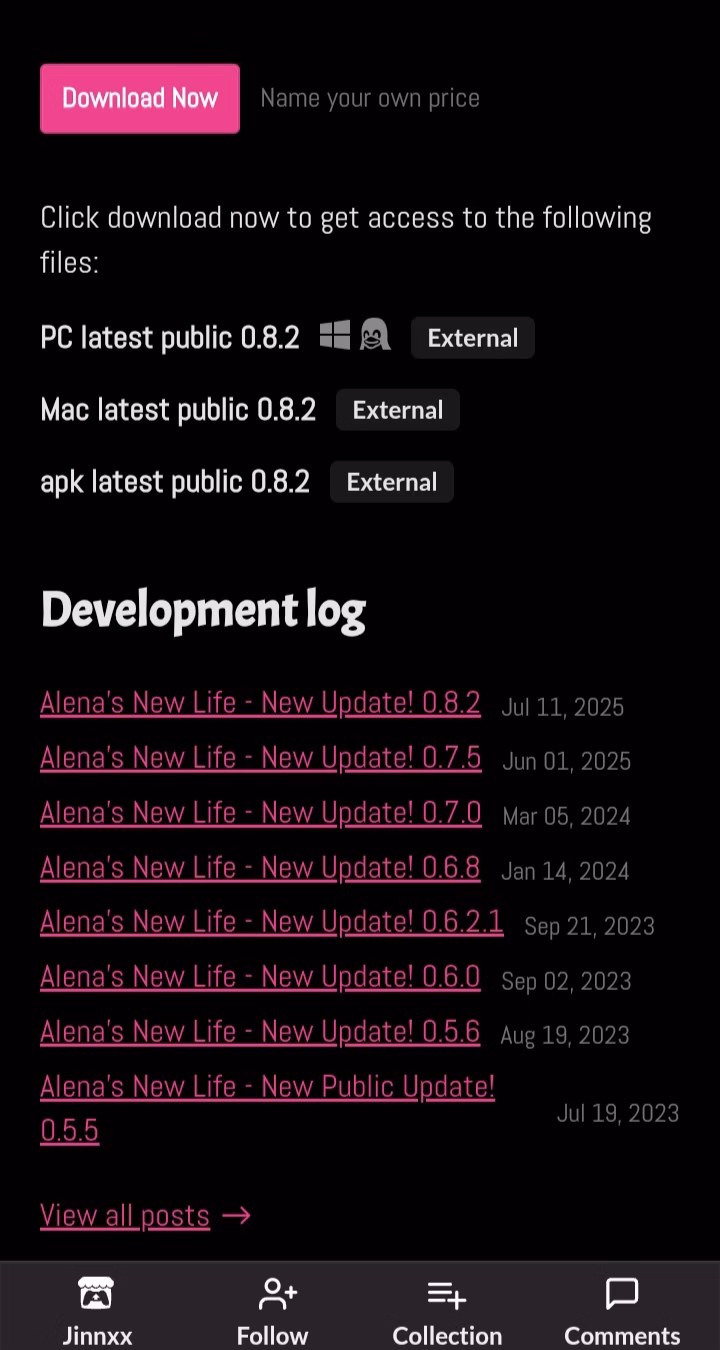
Task: Open the New Update! 0.6.0 devlog post
Action: point(260,977)
